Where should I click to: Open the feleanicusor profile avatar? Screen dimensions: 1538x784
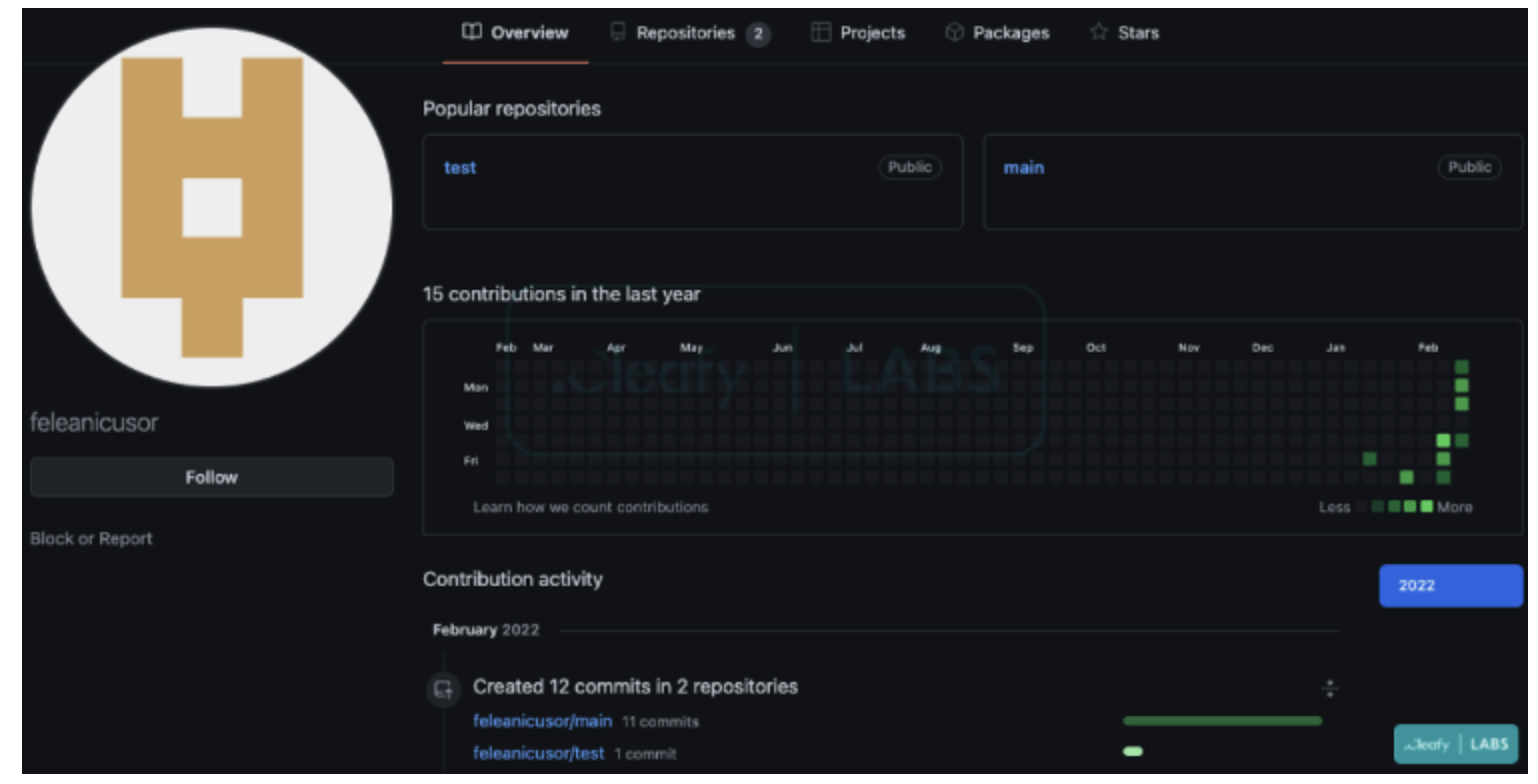coord(212,207)
